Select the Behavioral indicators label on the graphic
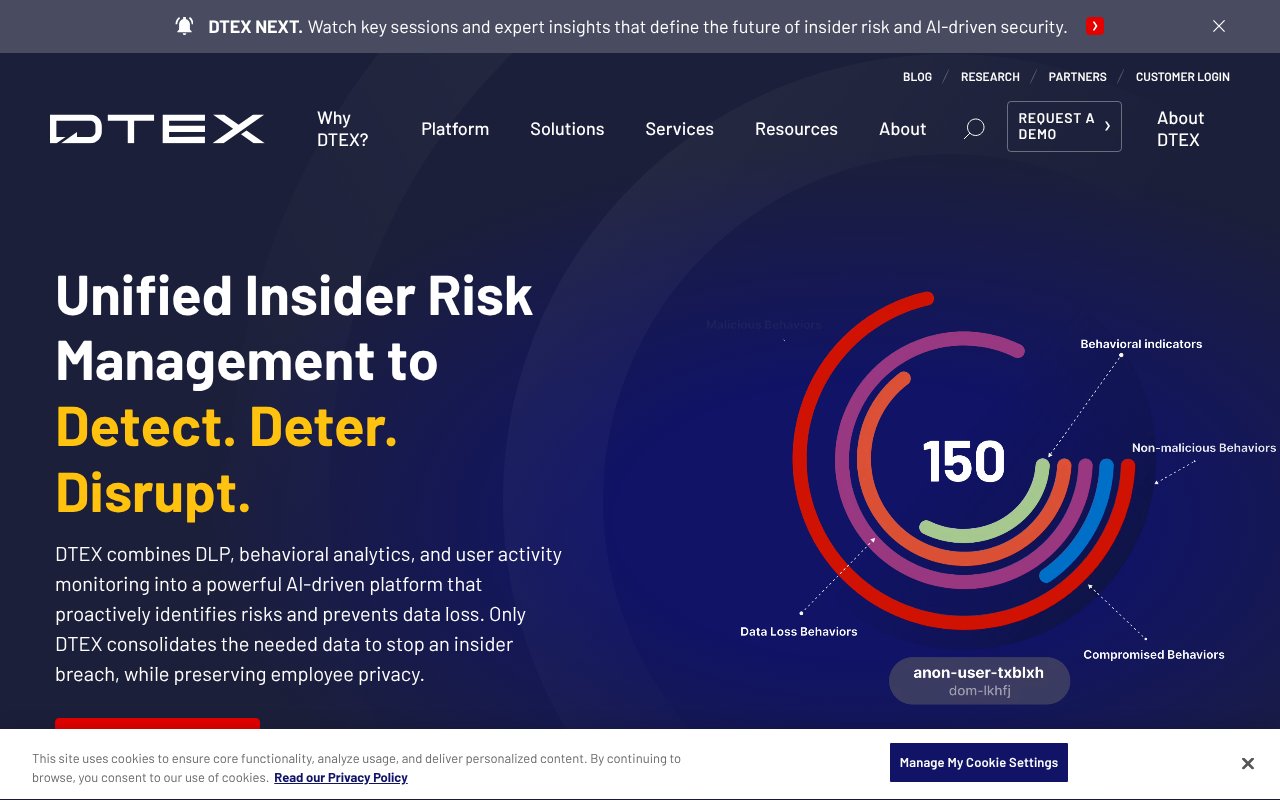The width and height of the screenshot is (1280, 800). [1140, 343]
